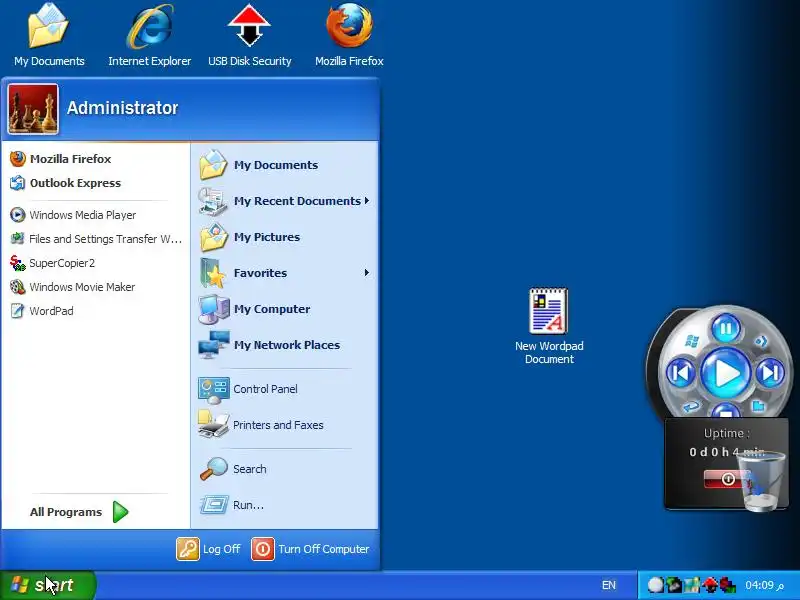This screenshot has height=600, width=800.
Task: Open Internet Explorer desktop icon
Action: 149,36
